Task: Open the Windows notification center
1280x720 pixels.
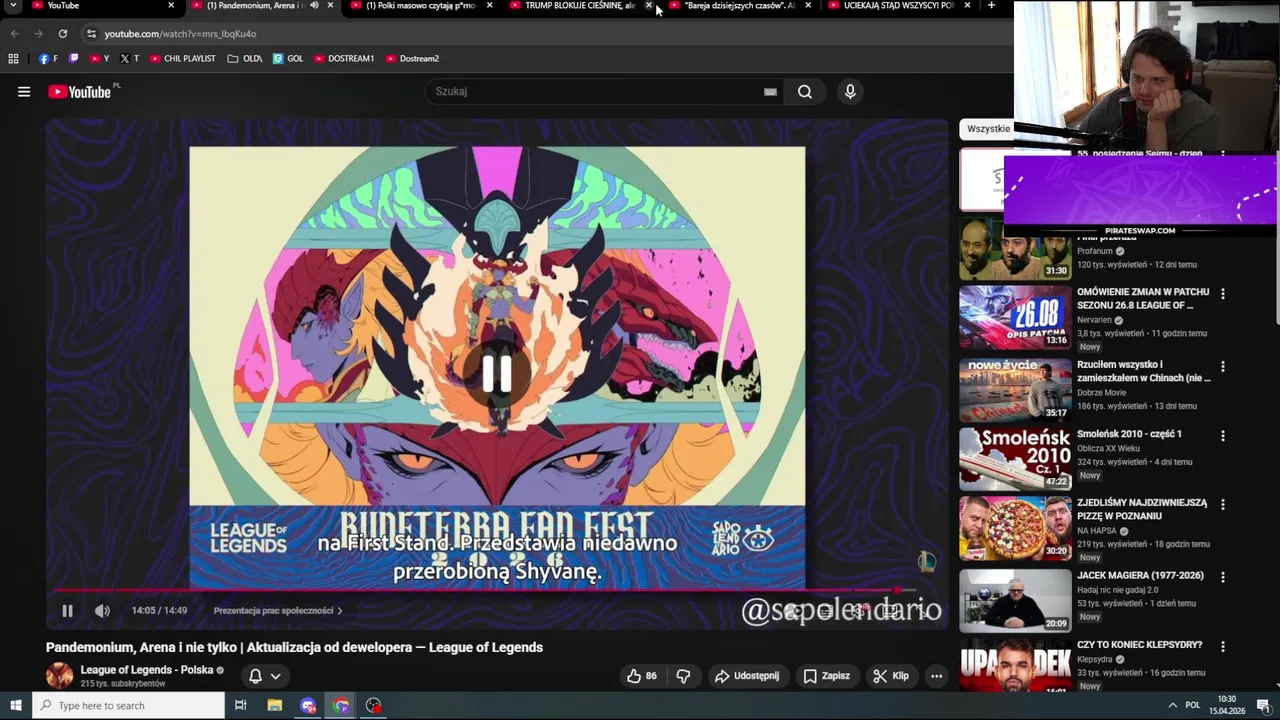Action: click(x=1263, y=705)
